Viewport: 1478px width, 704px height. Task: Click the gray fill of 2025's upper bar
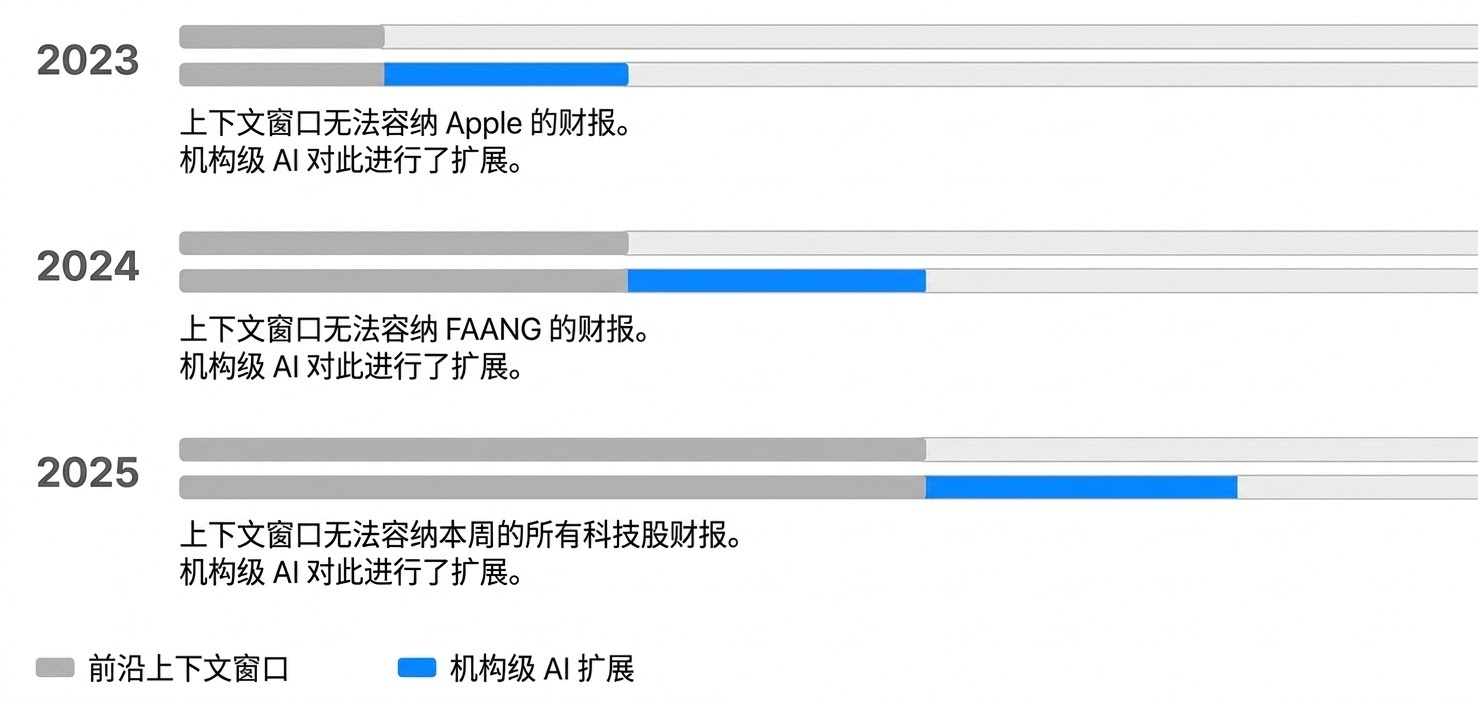[x=552, y=450]
